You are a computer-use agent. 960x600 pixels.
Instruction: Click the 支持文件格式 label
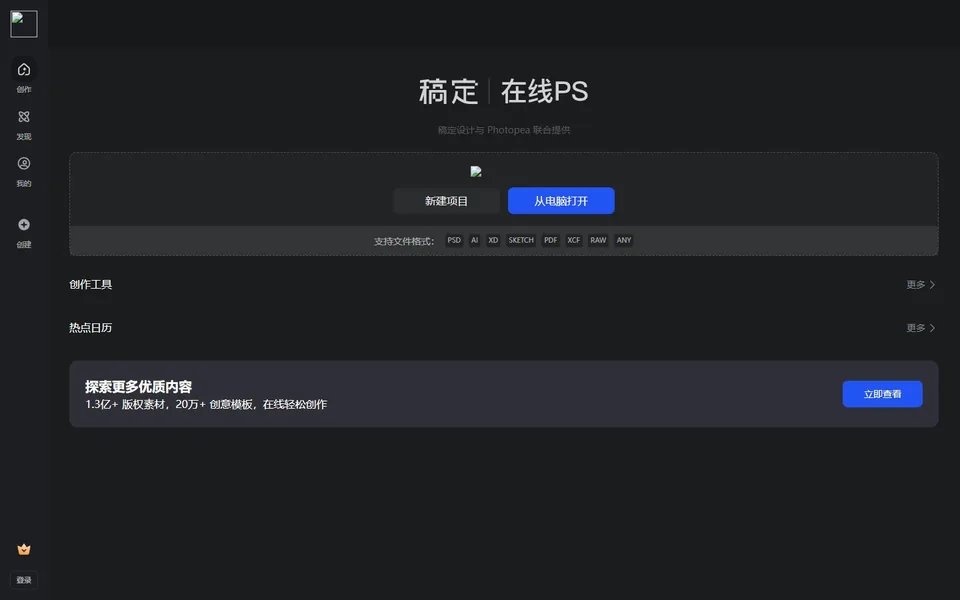(x=404, y=241)
